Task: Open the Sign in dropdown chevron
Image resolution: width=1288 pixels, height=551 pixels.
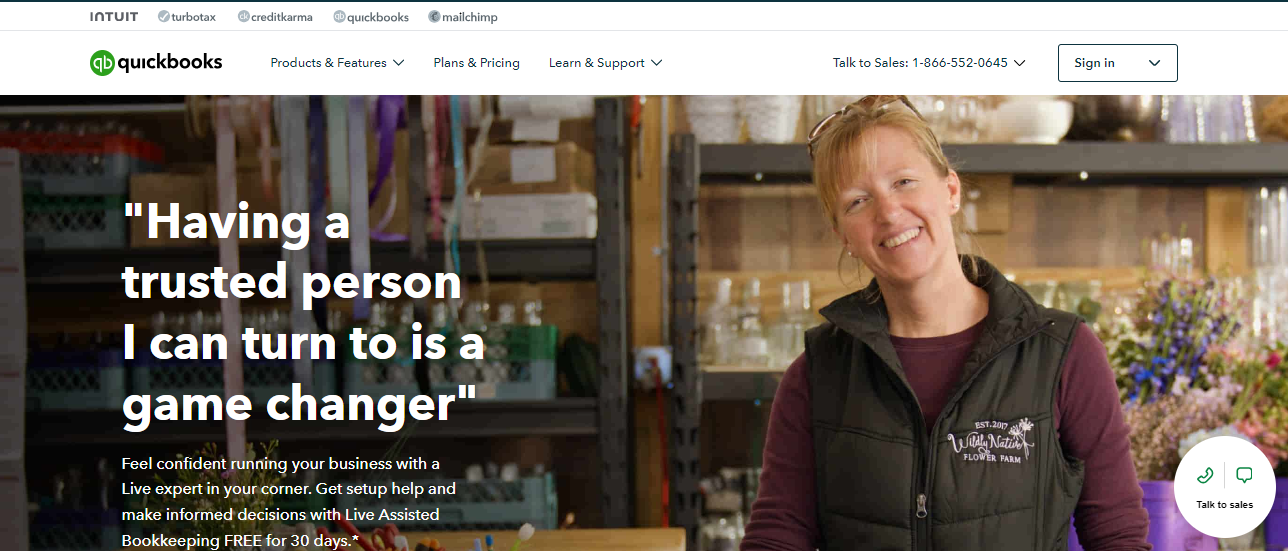Action: (x=1155, y=63)
